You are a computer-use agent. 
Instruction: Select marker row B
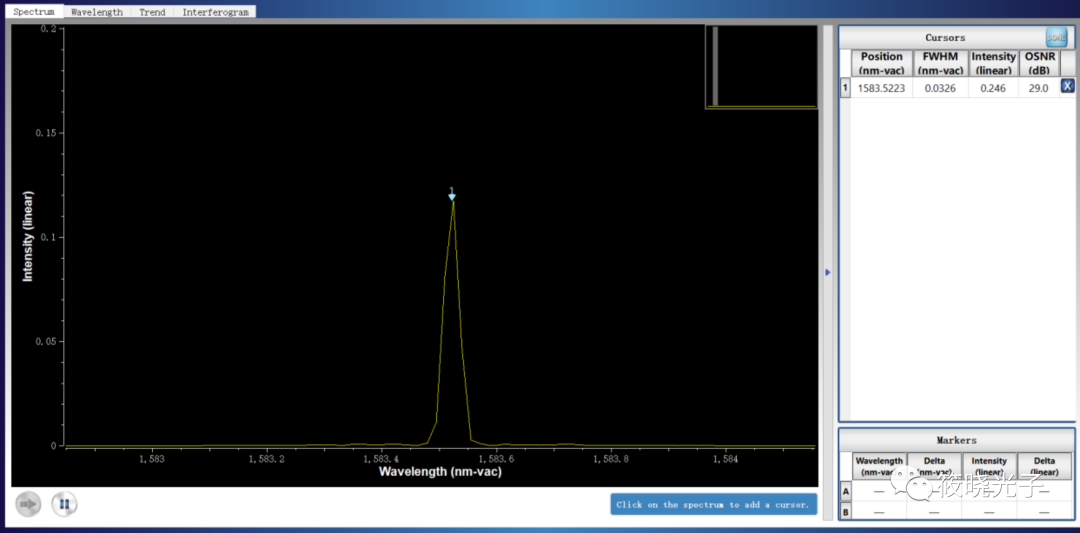845,511
